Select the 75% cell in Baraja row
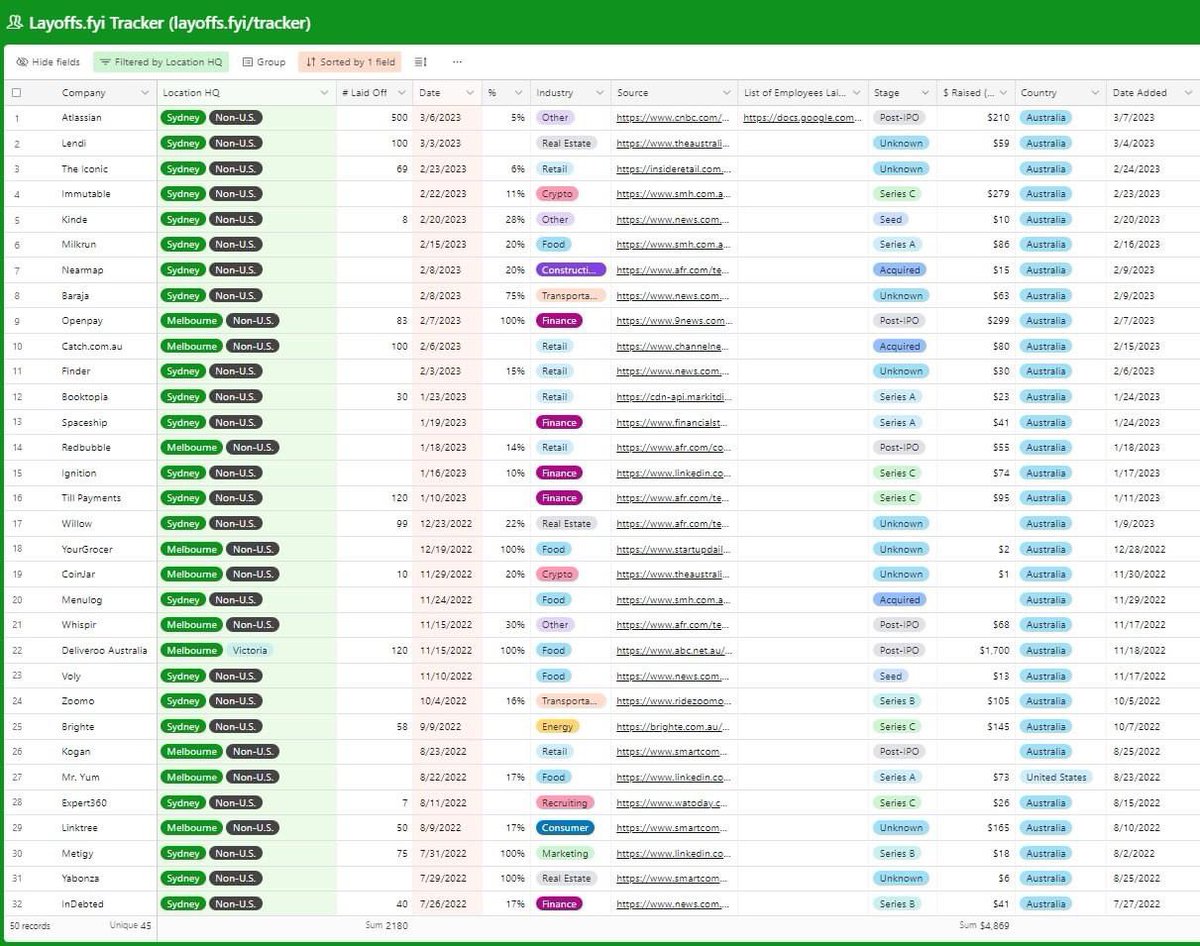 point(506,296)
